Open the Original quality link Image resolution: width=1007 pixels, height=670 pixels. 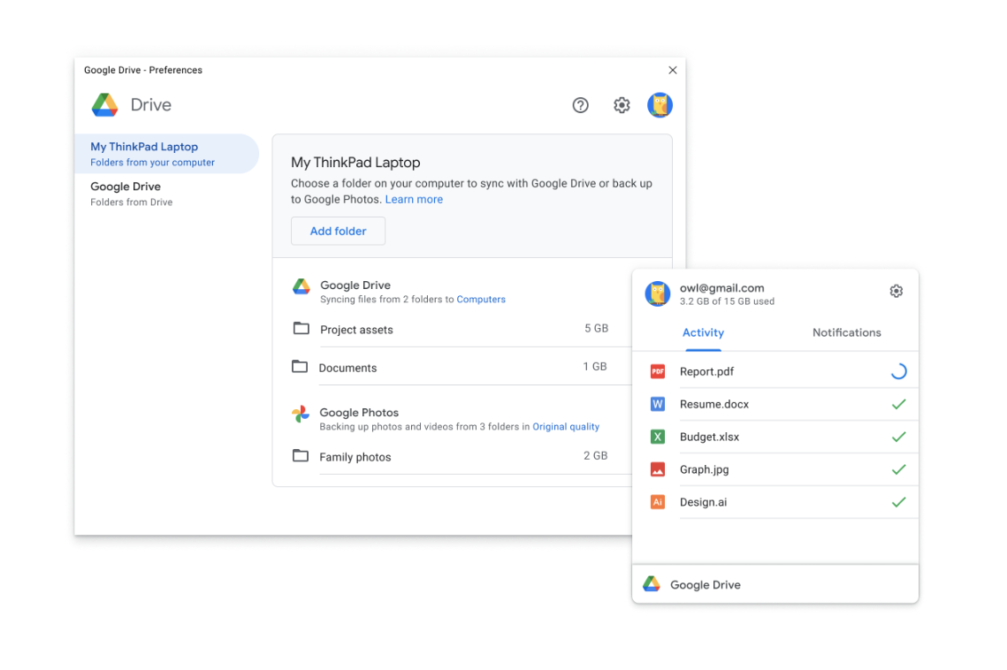pos(566,427)
